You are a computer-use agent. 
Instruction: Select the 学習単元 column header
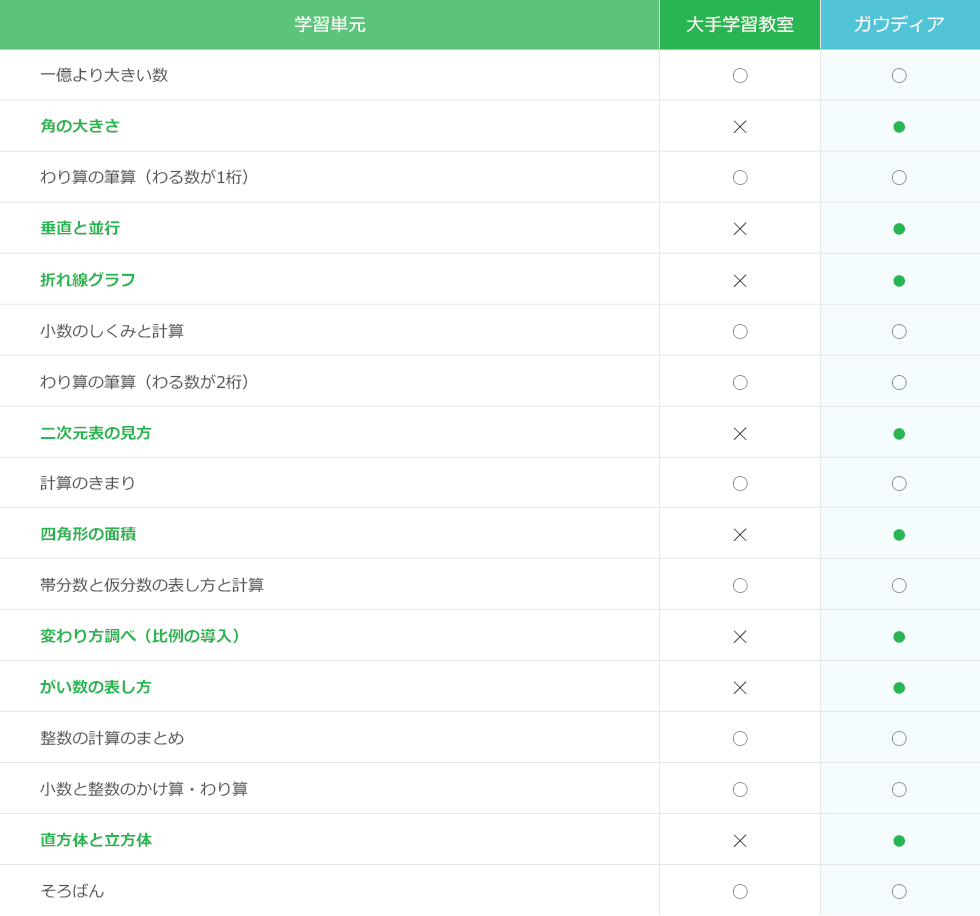330,25
